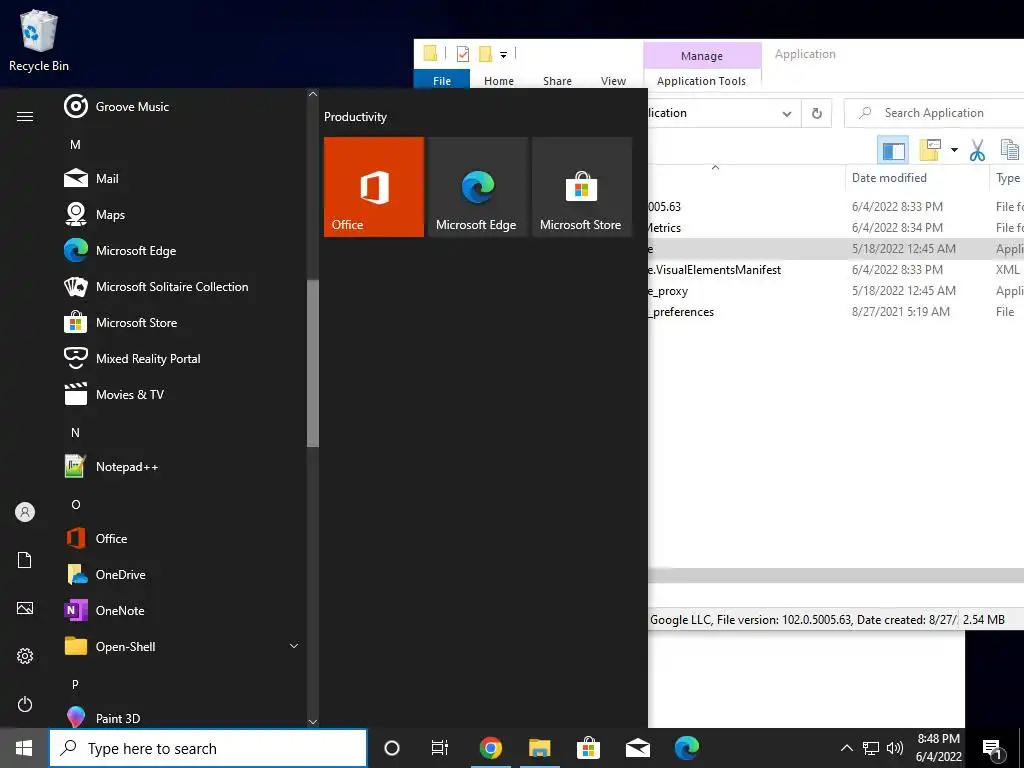Click the Properties quick access icon

(x=463, y=54)
